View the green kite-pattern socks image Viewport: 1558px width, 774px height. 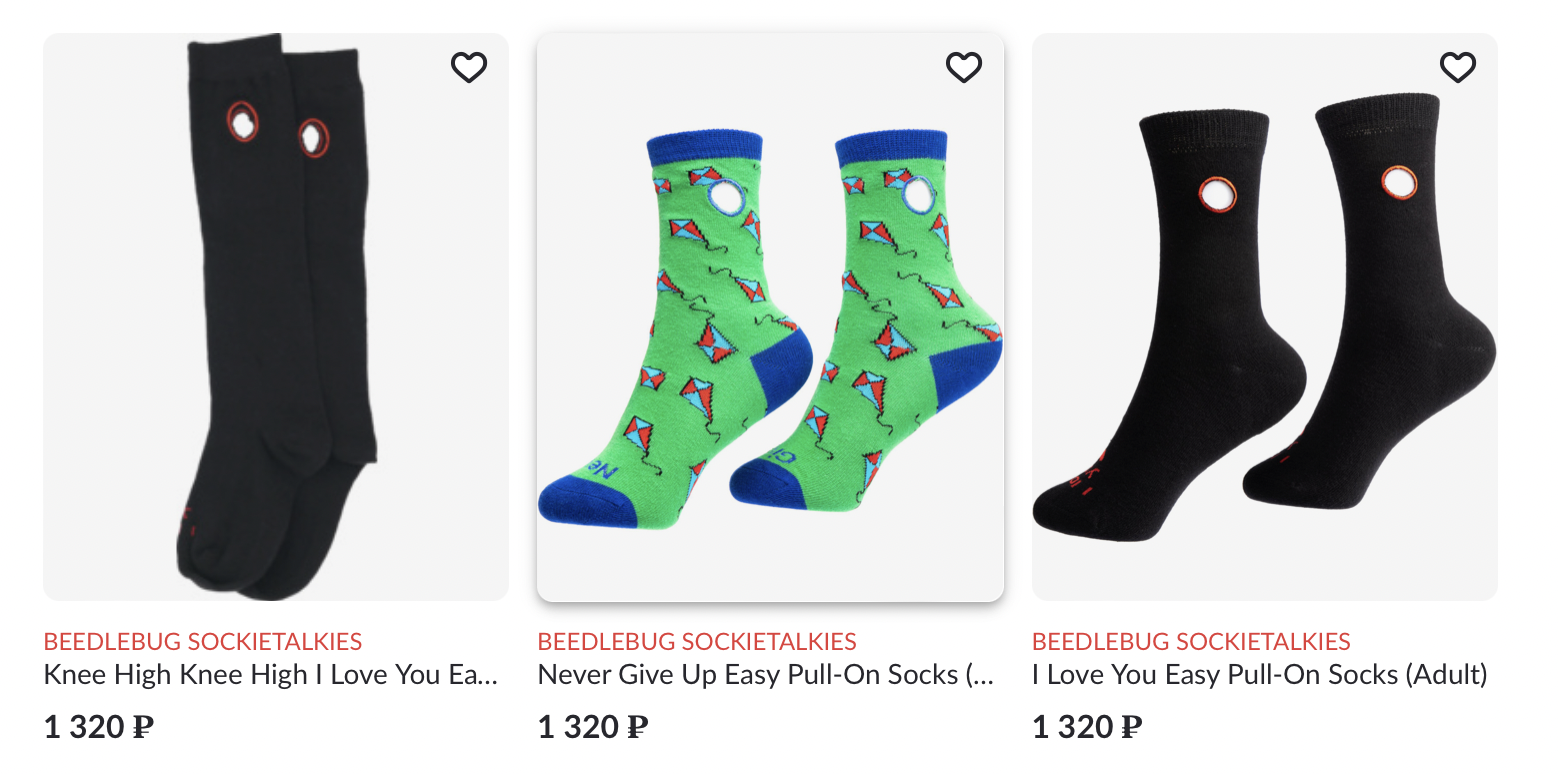click(770, 317)
